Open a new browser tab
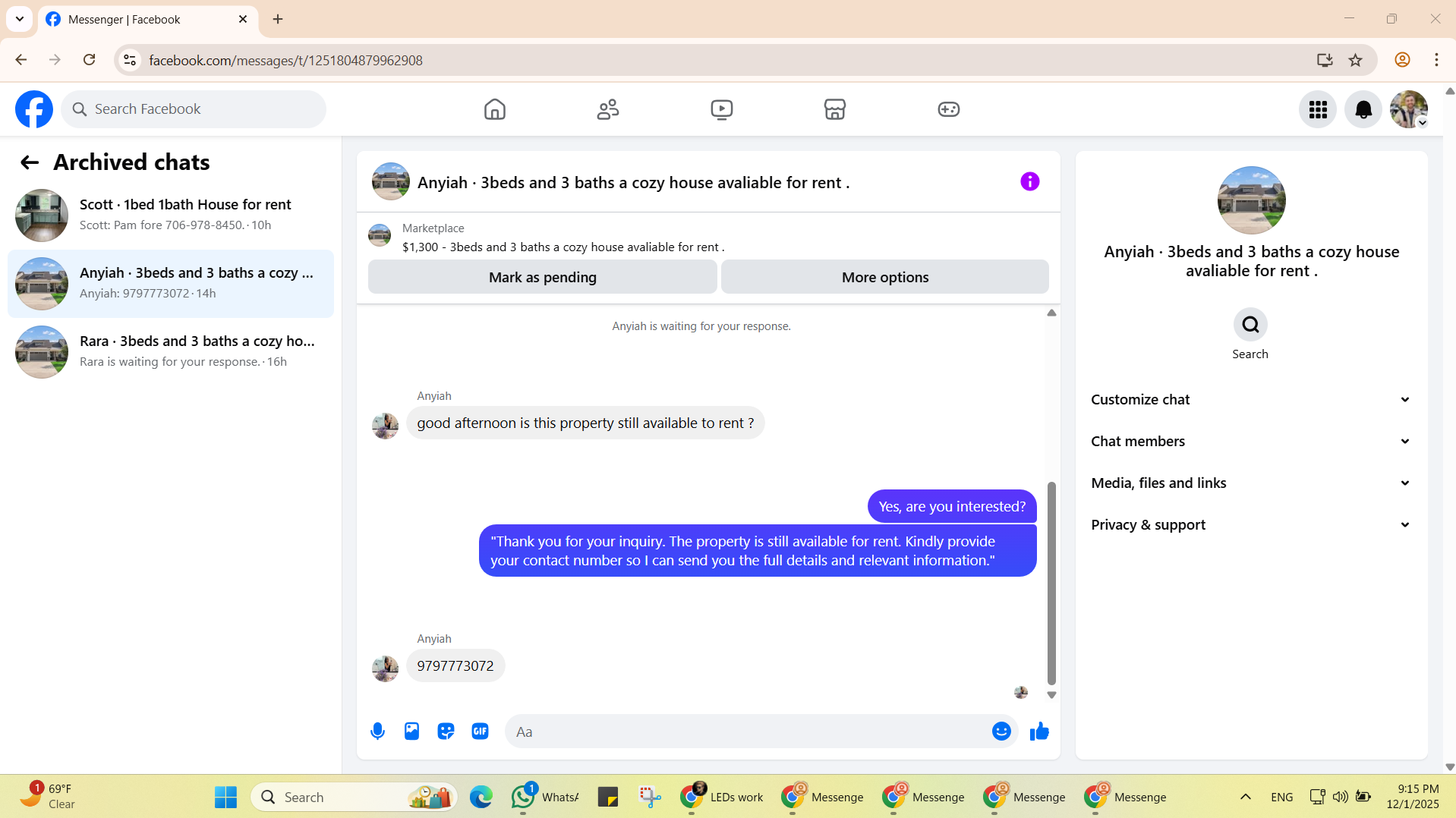Image resolution: width=1456 pixels, height=818 pixels. (278, 19)
